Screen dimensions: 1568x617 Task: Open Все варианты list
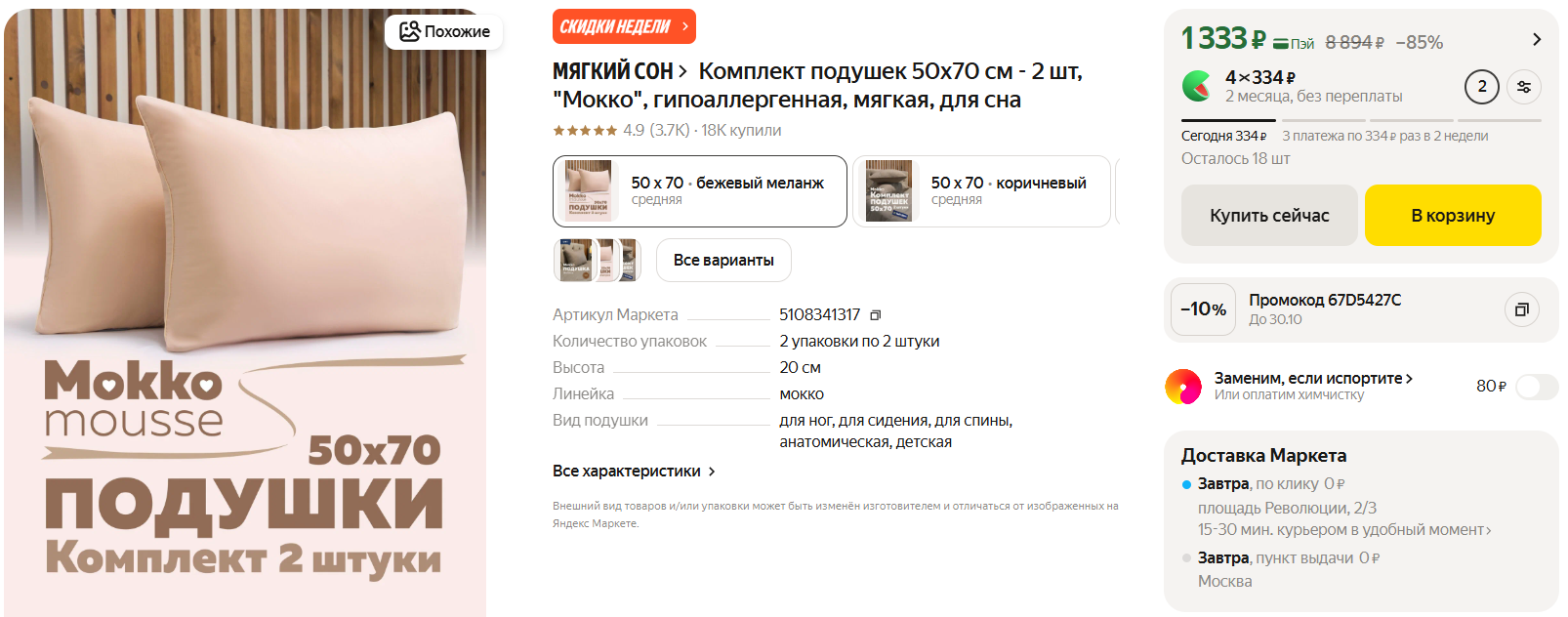723,260
